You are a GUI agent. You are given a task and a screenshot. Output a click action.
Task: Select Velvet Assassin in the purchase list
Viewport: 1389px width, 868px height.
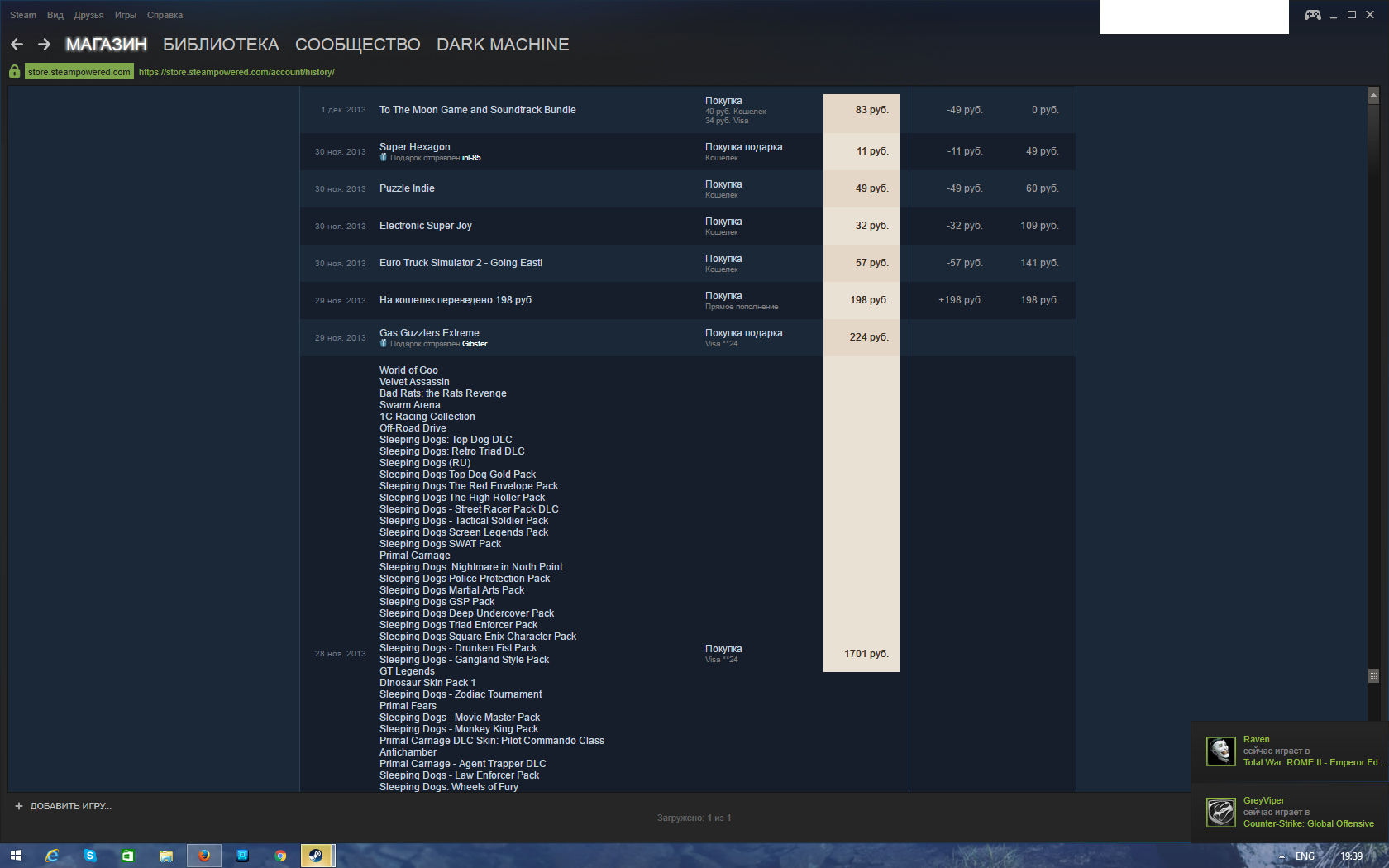pyautogui.click(x=414, y=382)
